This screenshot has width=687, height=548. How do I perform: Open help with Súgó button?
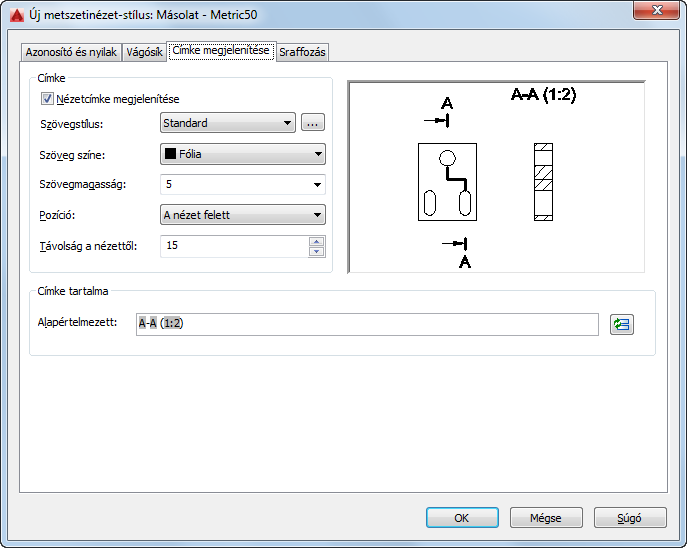[630, 518]
